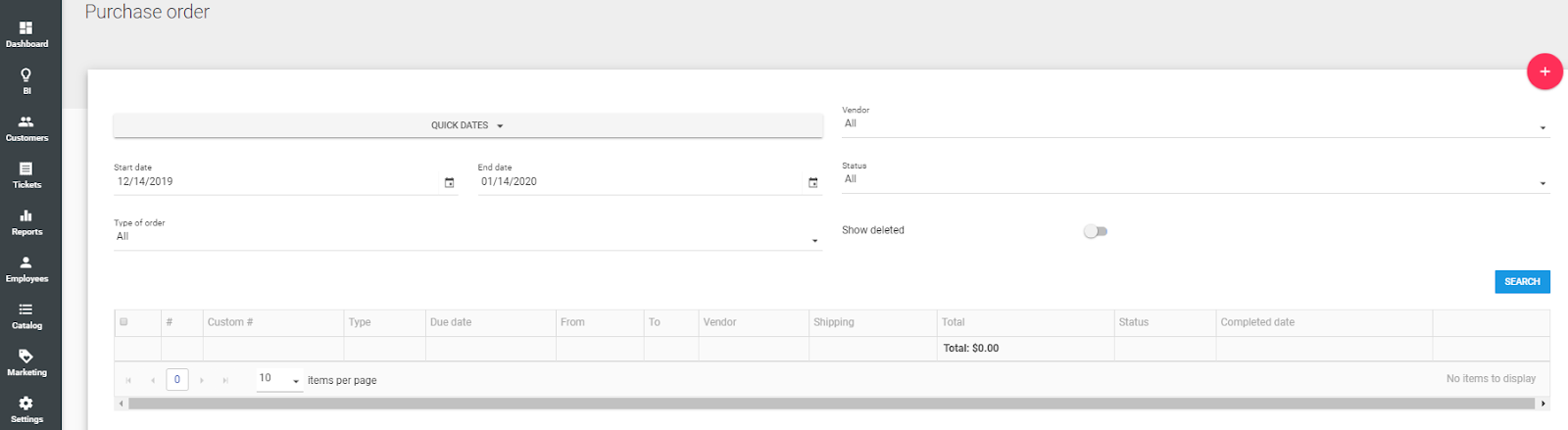Screen dimensions: 1568x430
Task: Open Settings from the sidebar
Action: click(x=26, y=408)
